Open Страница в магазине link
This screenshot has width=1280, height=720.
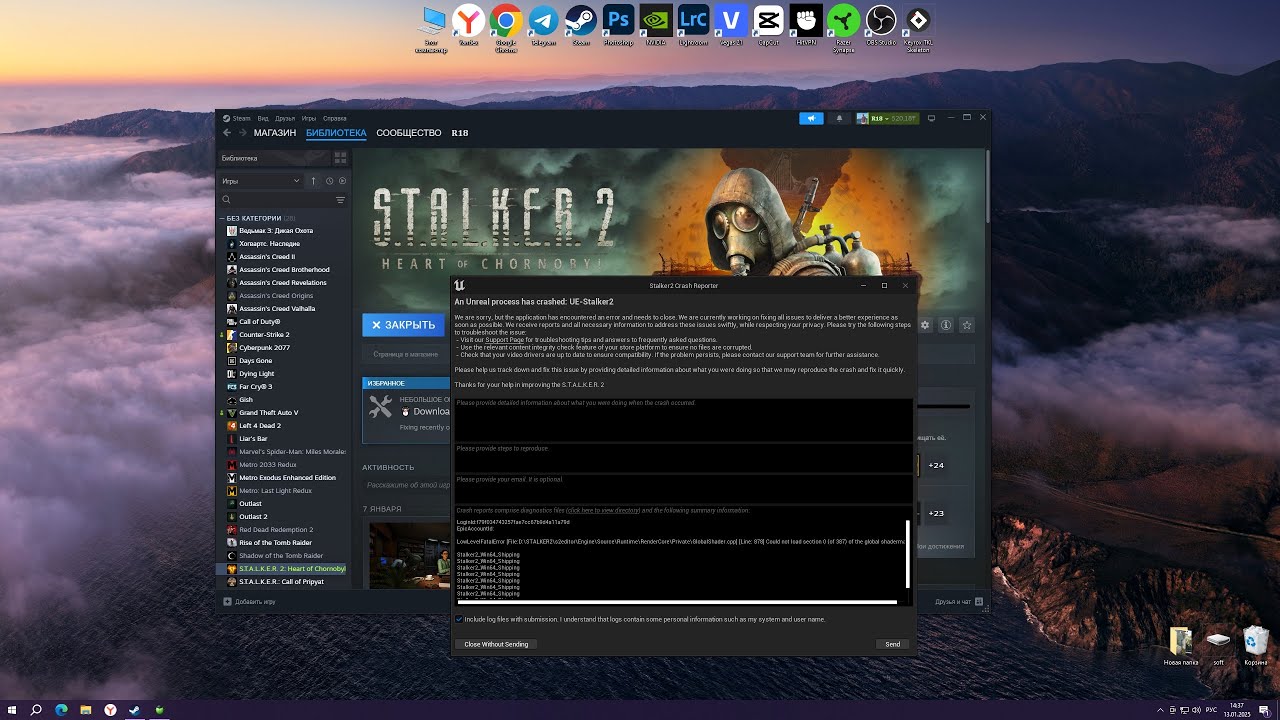[x=405, y=354]
